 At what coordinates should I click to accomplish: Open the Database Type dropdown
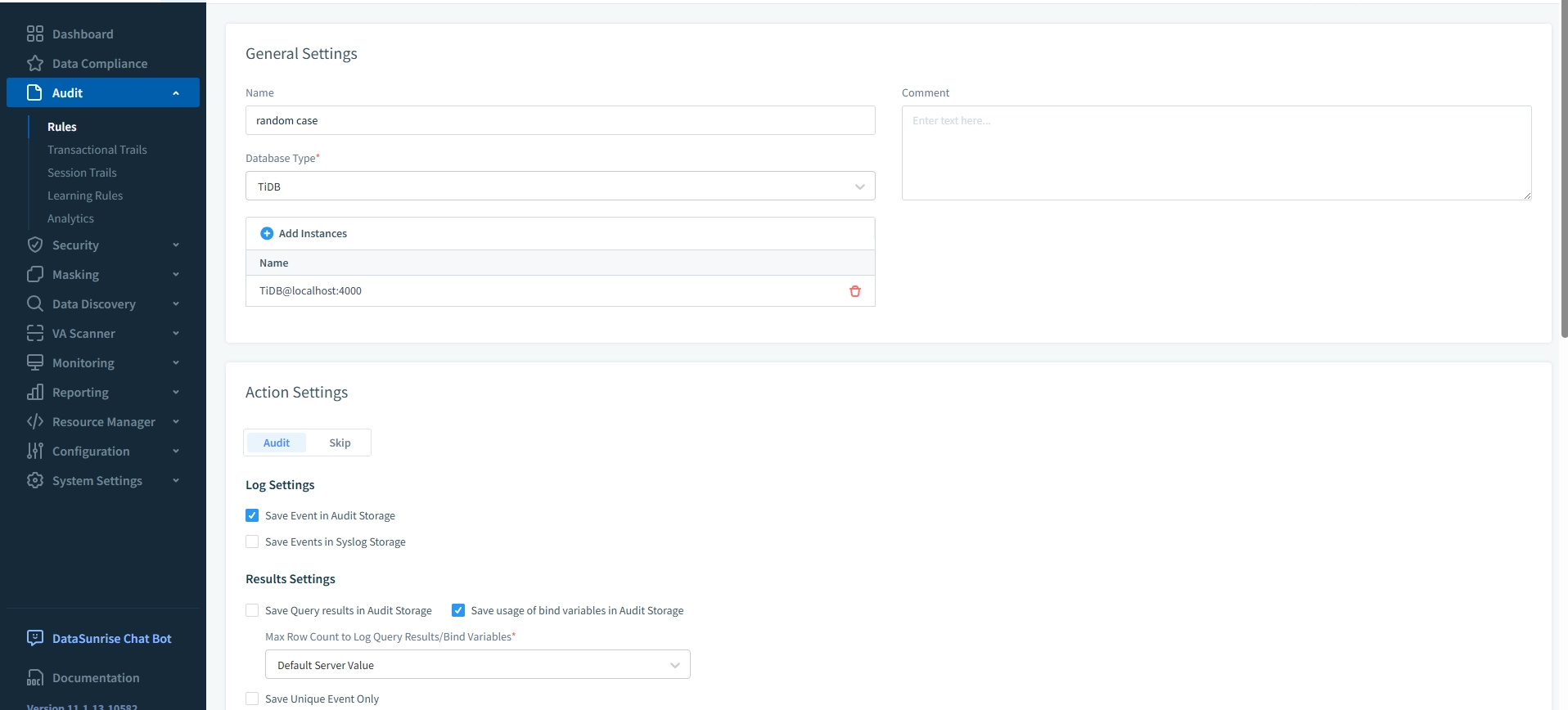pos(560,186)
